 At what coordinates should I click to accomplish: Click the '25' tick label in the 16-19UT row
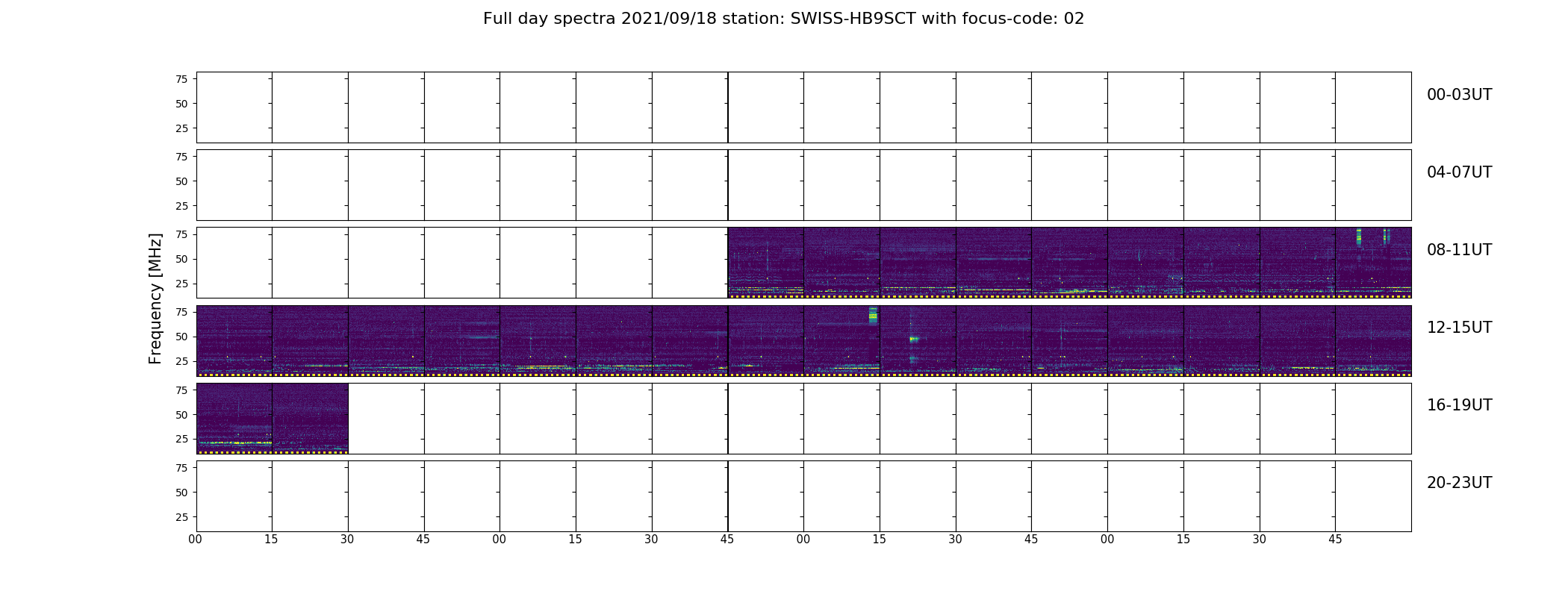click(181, 439)
